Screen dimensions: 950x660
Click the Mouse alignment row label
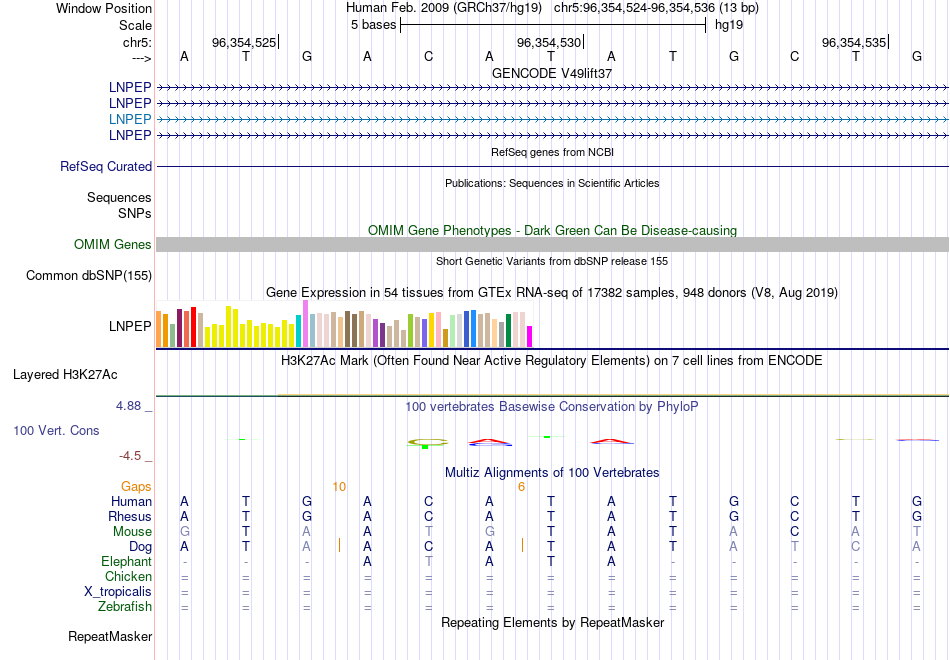coord(132,532)
